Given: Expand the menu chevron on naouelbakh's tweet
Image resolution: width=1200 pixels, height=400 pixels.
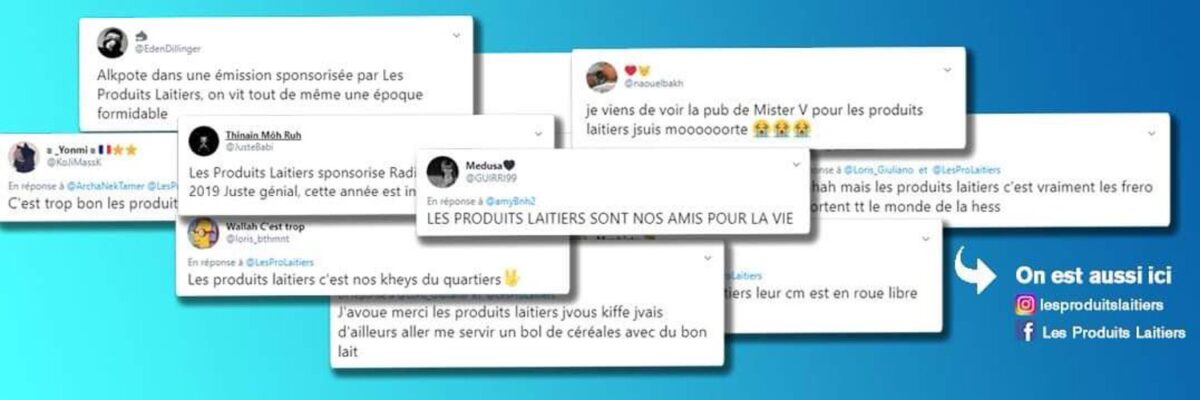Looking at the screenshot, I should pyautogui.click(x=947, y=69).
